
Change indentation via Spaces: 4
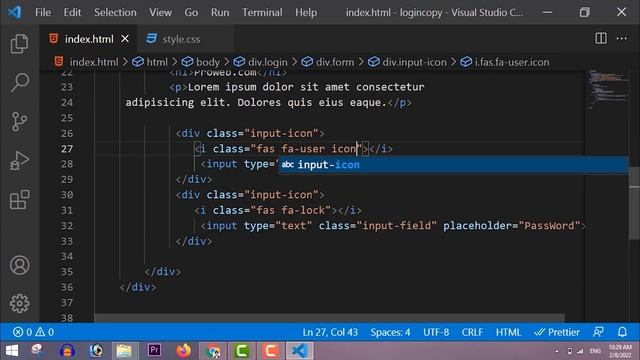pos(390,332)
